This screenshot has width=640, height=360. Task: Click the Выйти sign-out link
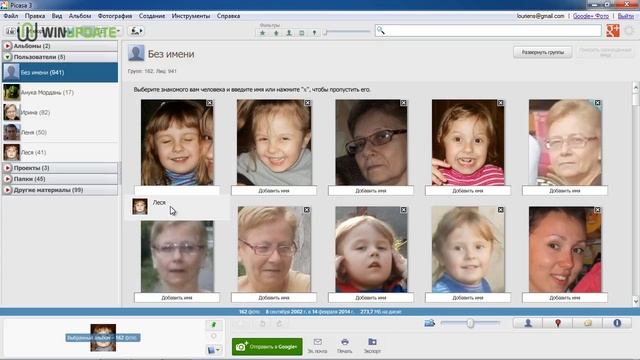(626, 16)
